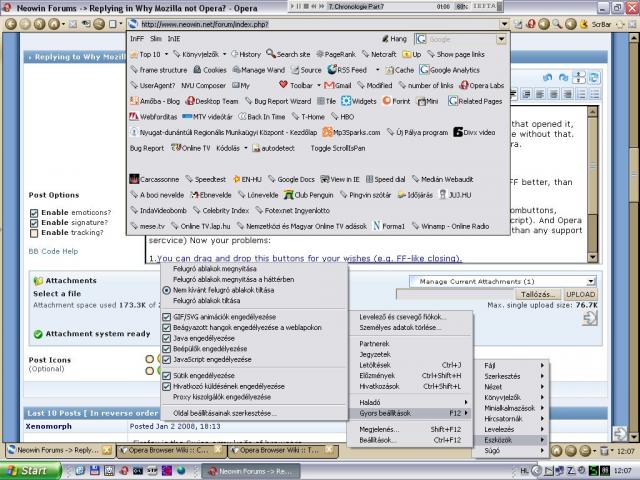The image size is (640, 480).
Task: Open the Google Analytics bookmark
Action: (x=450, y=70)
